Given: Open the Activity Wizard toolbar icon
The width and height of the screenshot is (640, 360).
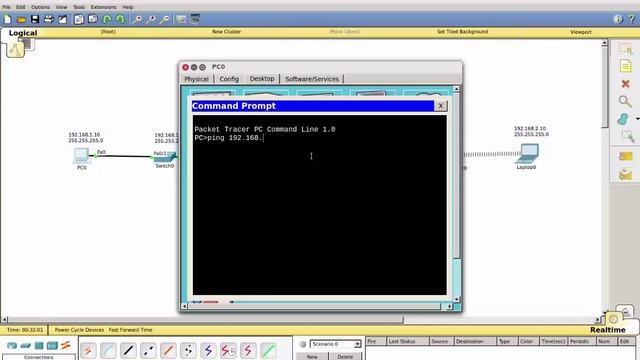Looking at the screenshot, I should coord(62,19).
